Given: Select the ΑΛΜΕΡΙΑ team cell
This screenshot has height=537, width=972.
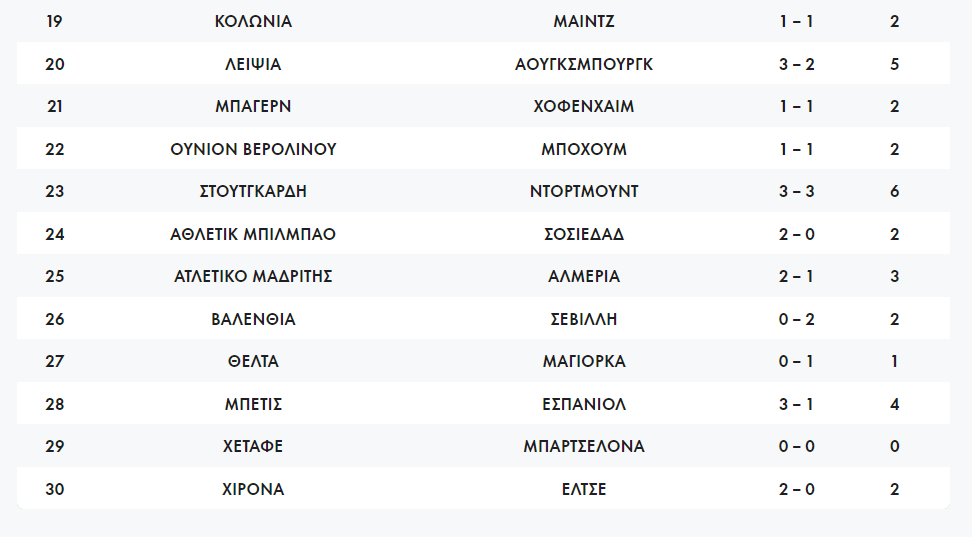Looking at the screenshot, I should pos(584,276).
